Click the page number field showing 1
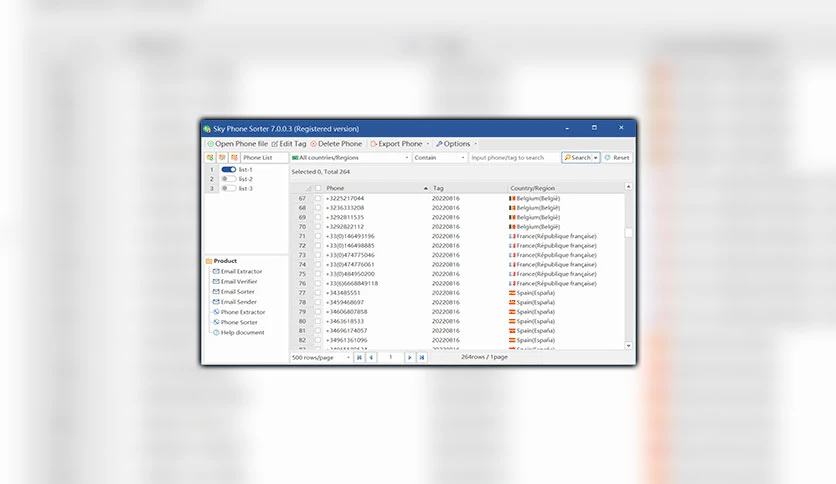Viewport: 836px width, 484px height. (x=390, y=358)
